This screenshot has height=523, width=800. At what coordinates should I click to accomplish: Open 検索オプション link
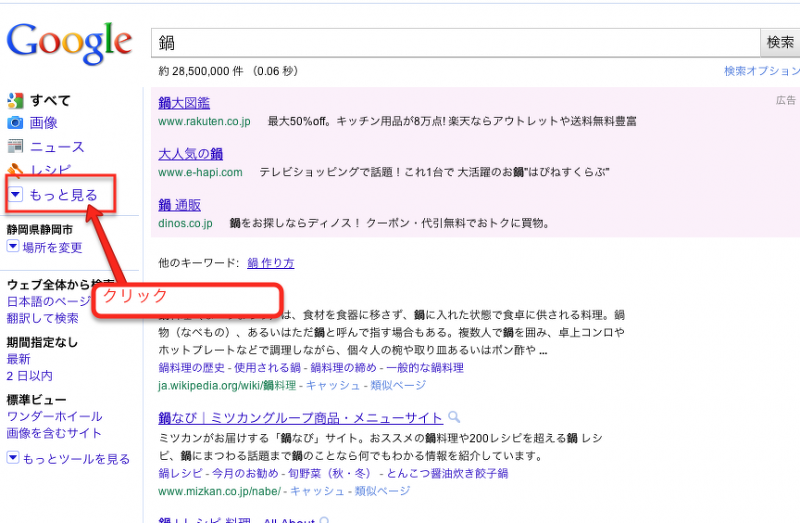(762, 71)
